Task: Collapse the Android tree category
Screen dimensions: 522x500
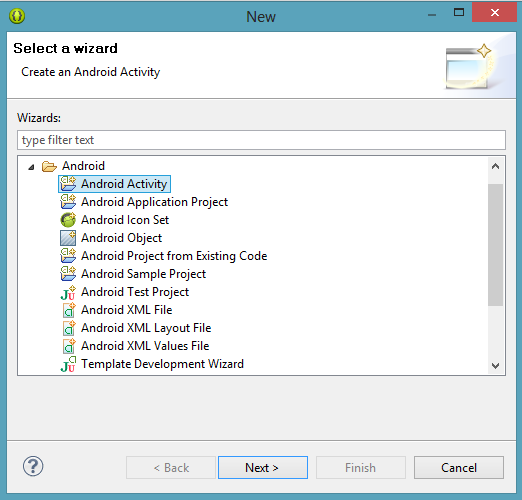Action: pos(31,167)
